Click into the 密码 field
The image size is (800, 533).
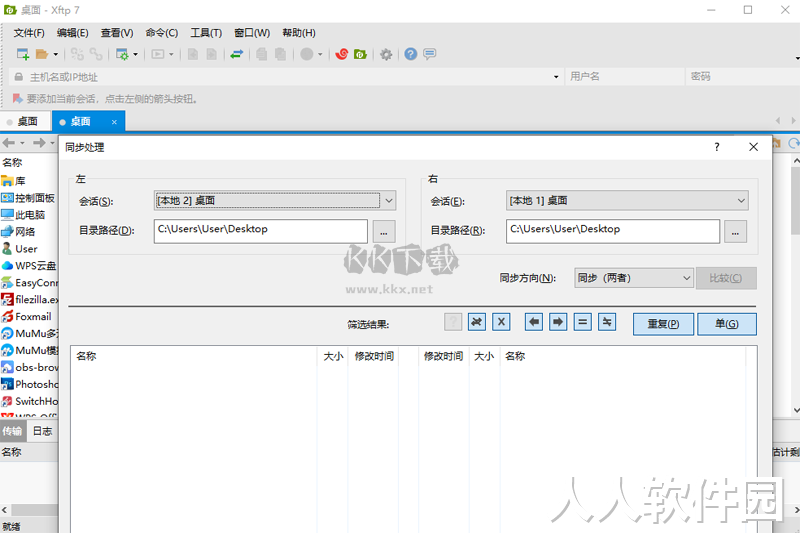click(743, 77)
